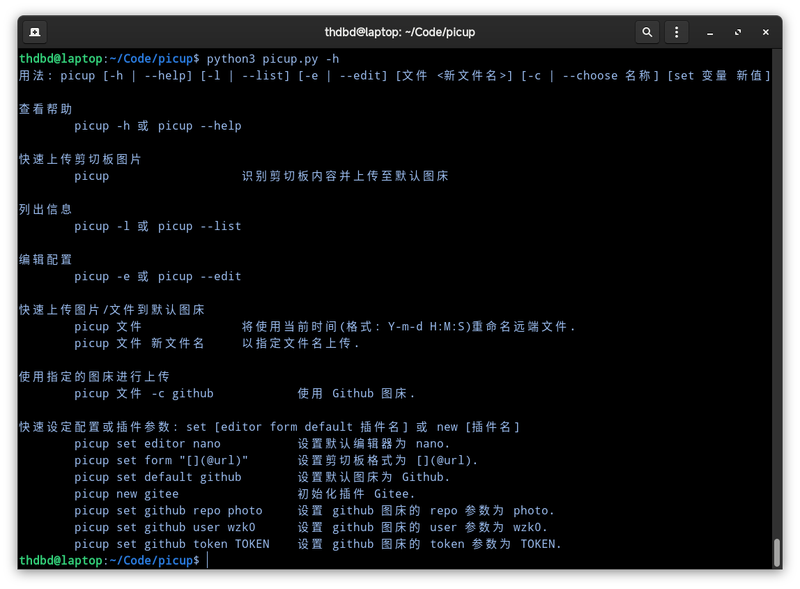The height and width of the screenshot is (589, 800).
Task: Click the window title thdbd@laptop: ~/Code/picup
Action: pos(400,32)
